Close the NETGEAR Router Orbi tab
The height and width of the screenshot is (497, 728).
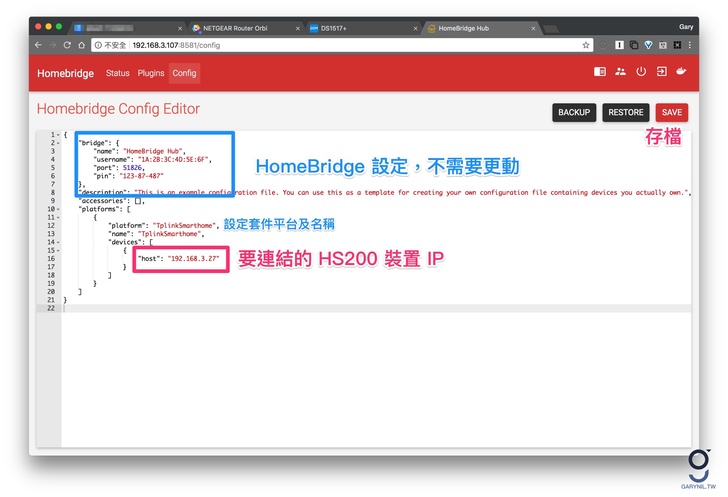coord(298,28)
